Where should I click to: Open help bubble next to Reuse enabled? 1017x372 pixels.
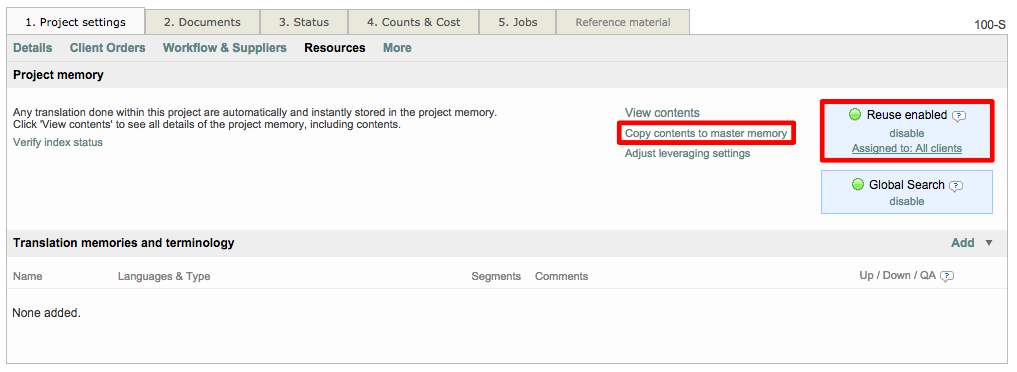(x=959, y=115)
